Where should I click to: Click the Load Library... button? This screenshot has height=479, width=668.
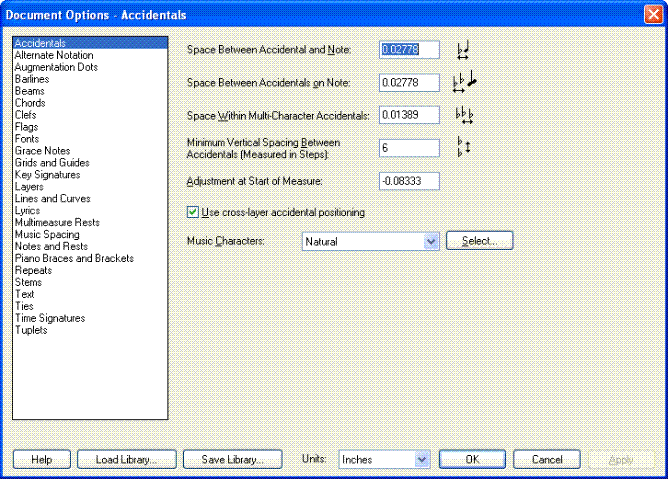coord(126,459)
